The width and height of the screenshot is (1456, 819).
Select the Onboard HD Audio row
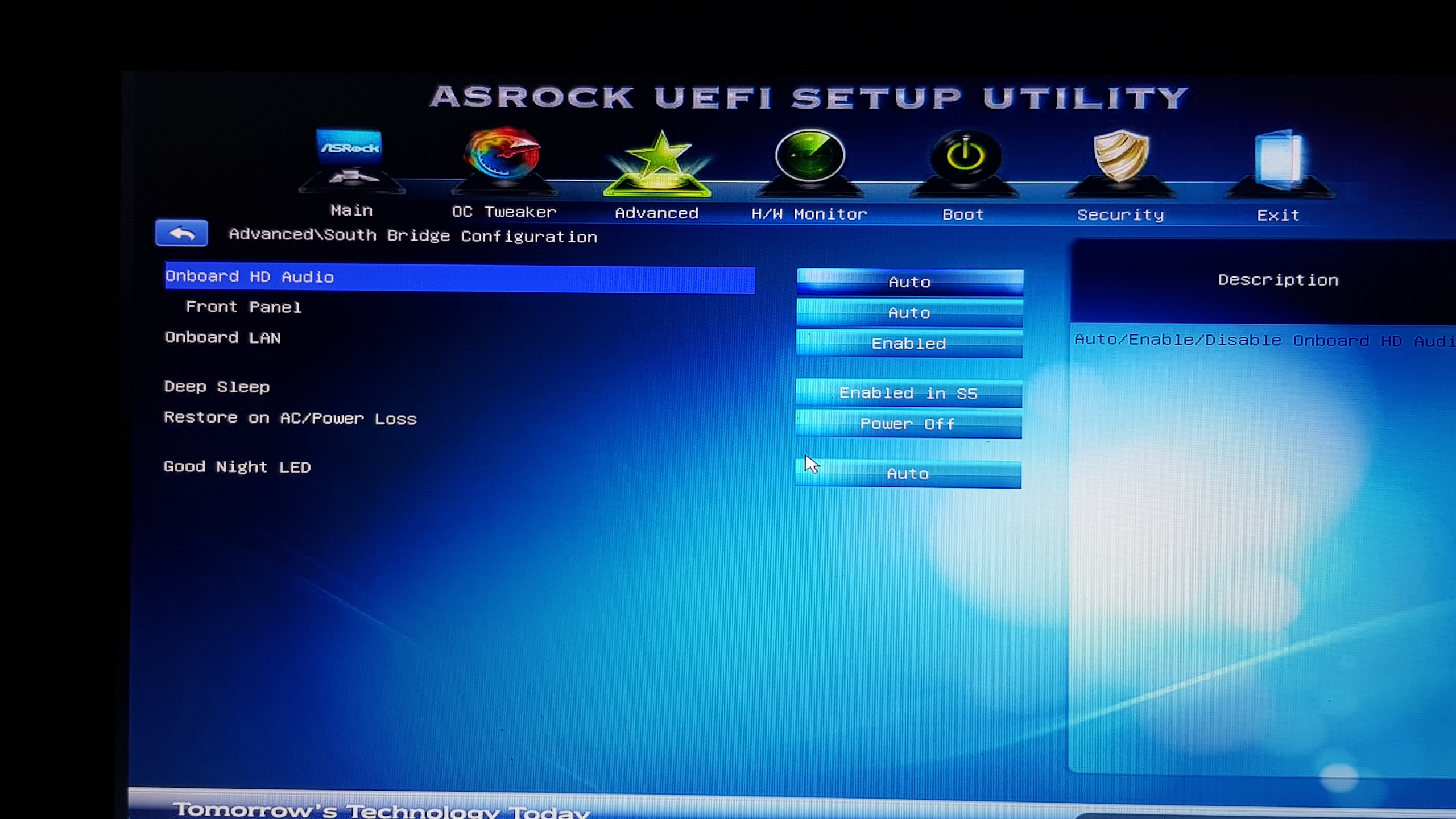(460, 278)
